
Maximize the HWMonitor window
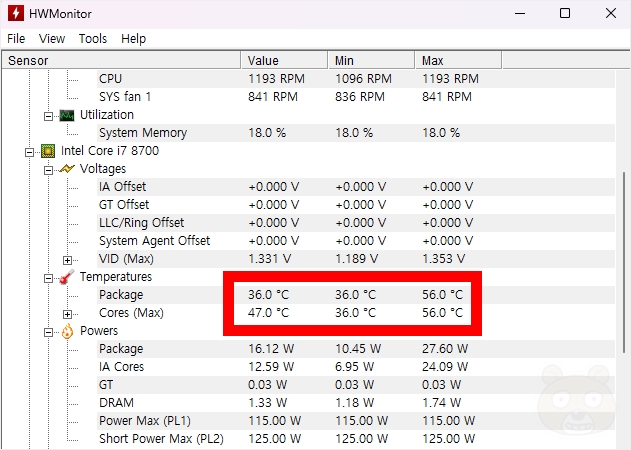[x=565, y=13]
